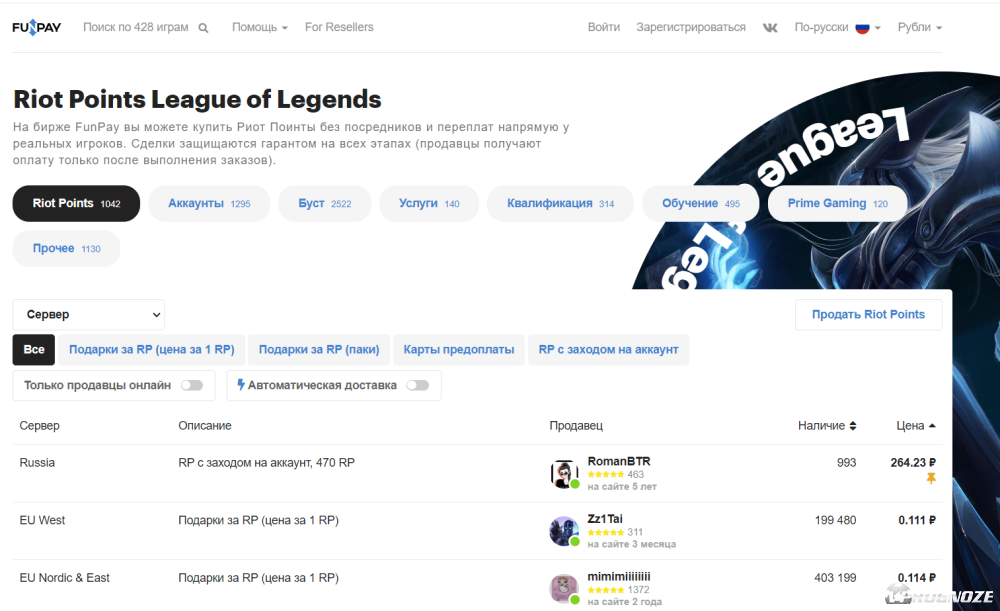Open RomanBTR seller avatar
Viewport: 1000px width, 611px height.
(564, 474)
